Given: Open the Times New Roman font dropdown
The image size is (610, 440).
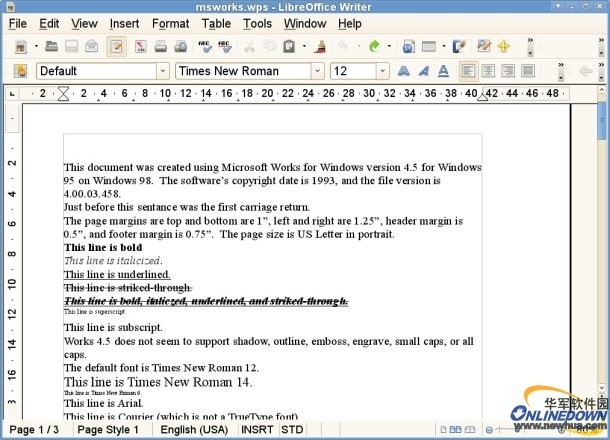Looking at the screenshot, I should 317,71.
